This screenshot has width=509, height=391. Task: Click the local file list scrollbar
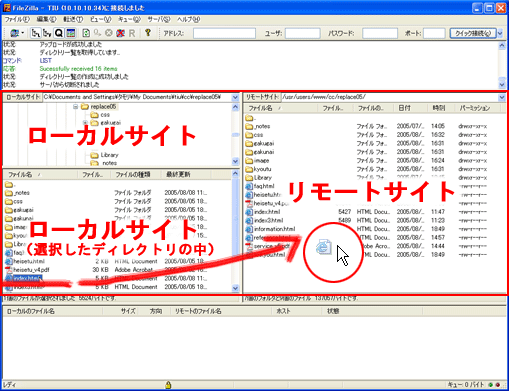(x=235, y=231)
